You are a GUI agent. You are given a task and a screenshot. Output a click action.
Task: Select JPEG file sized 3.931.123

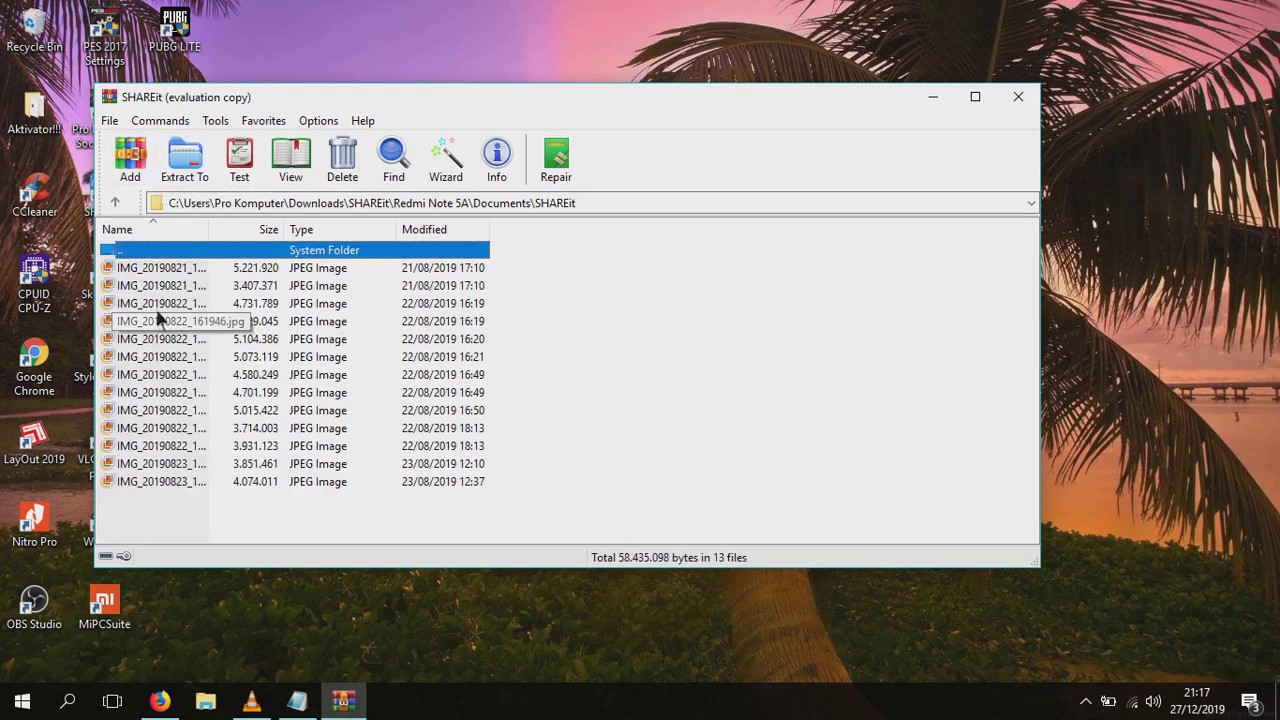point(294,446)
